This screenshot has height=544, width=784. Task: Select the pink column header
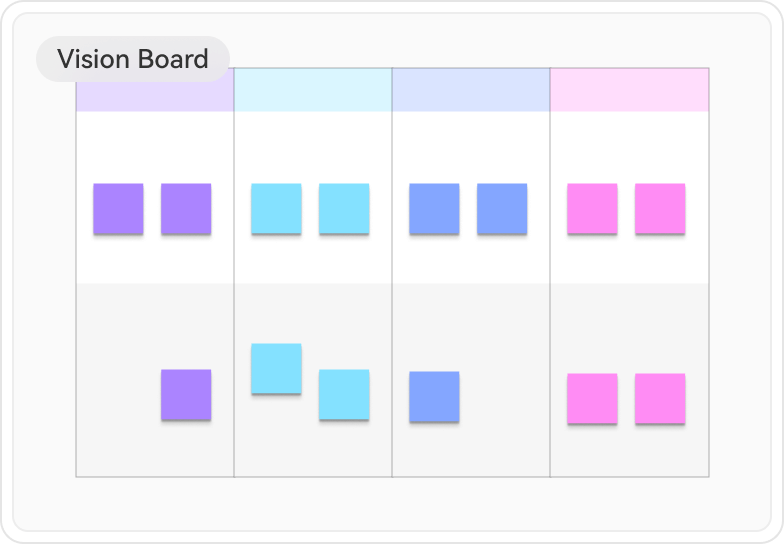click(x=629, y=90)
